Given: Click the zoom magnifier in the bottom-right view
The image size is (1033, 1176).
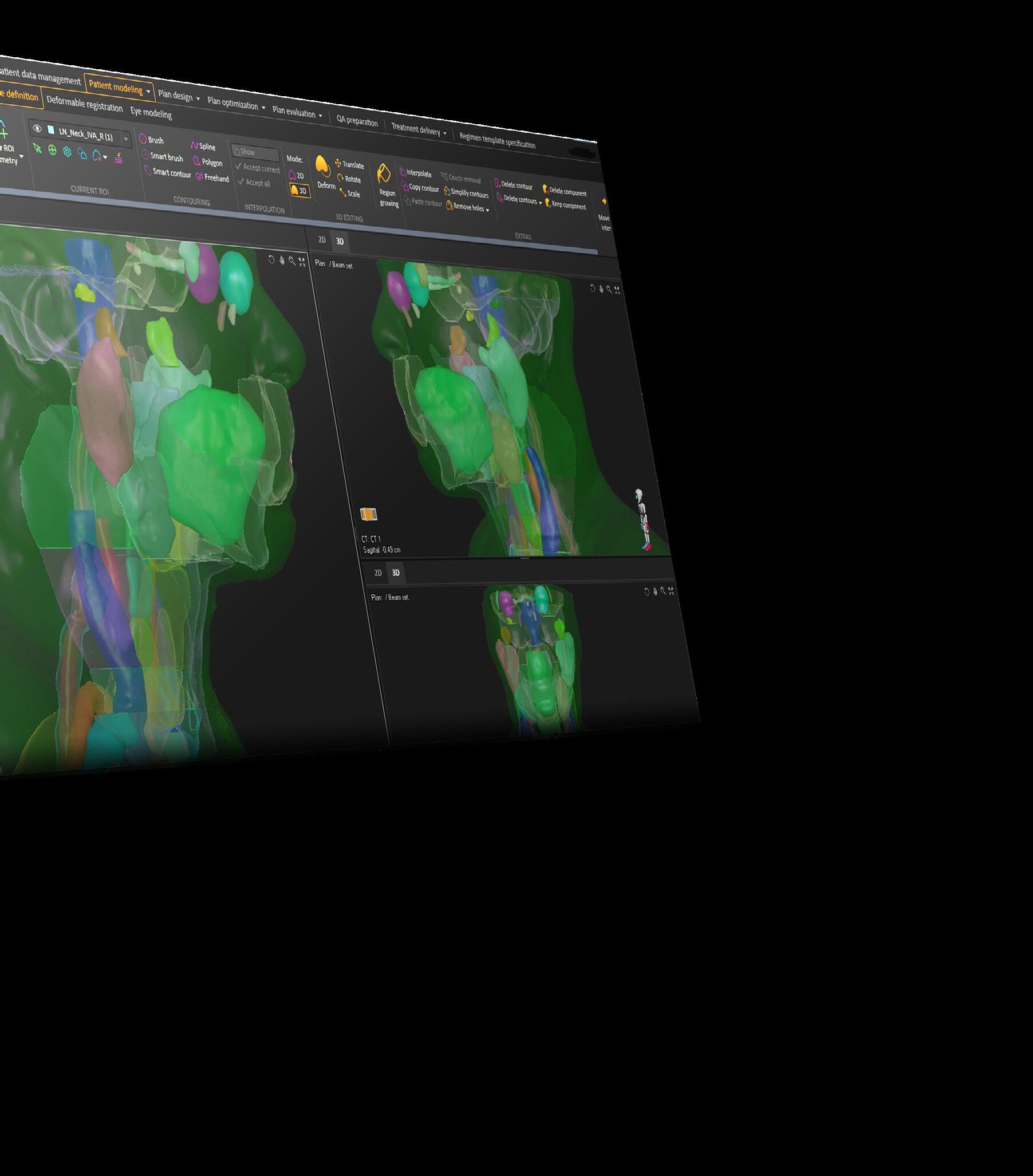Looking at the screenshot, I should (663, 591).
